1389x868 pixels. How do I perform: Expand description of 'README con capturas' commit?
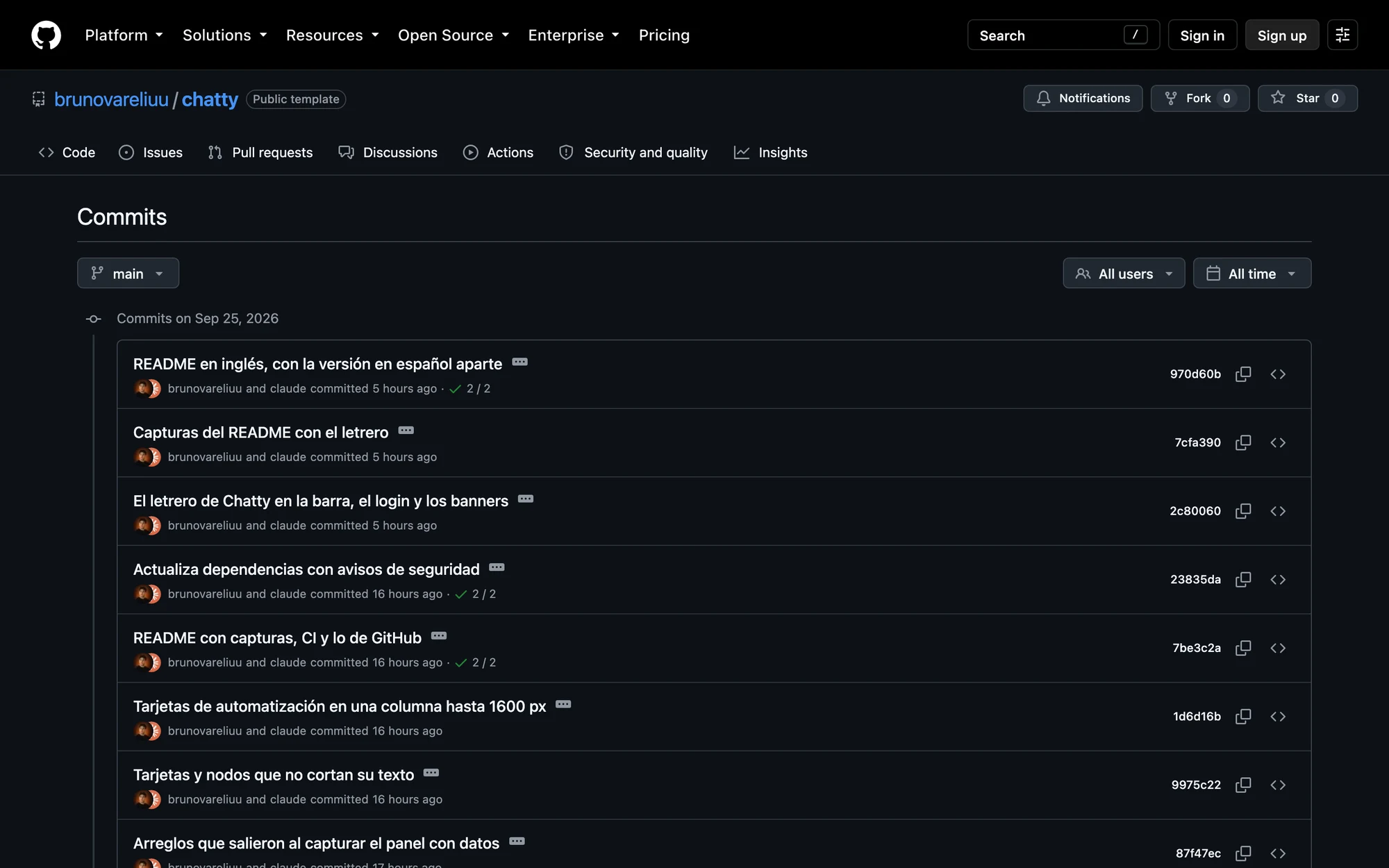[439, 636]
